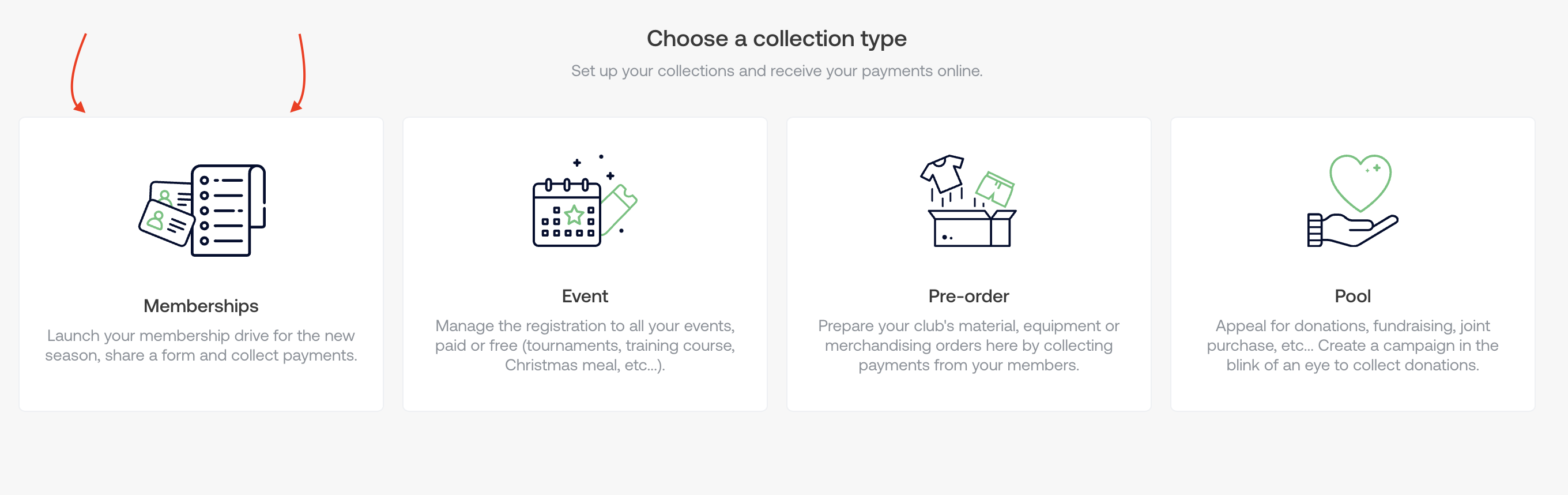Click the Pool description about donations

1352,345
